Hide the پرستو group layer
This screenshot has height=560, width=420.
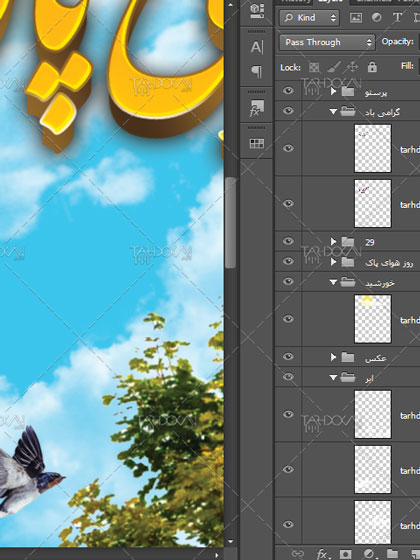tap(288, 91)
